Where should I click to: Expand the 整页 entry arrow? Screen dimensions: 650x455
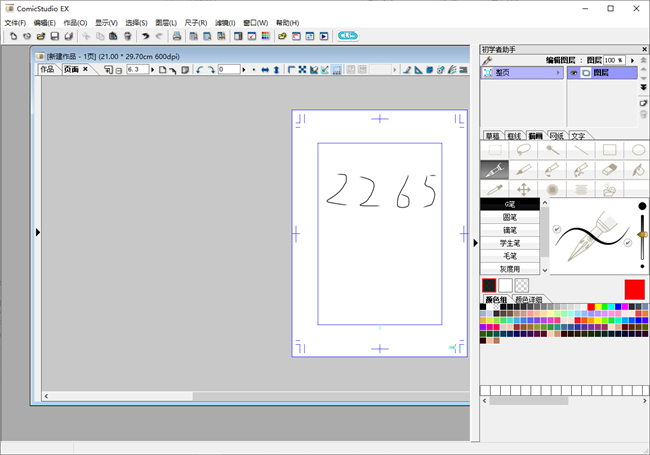(558, 73)
